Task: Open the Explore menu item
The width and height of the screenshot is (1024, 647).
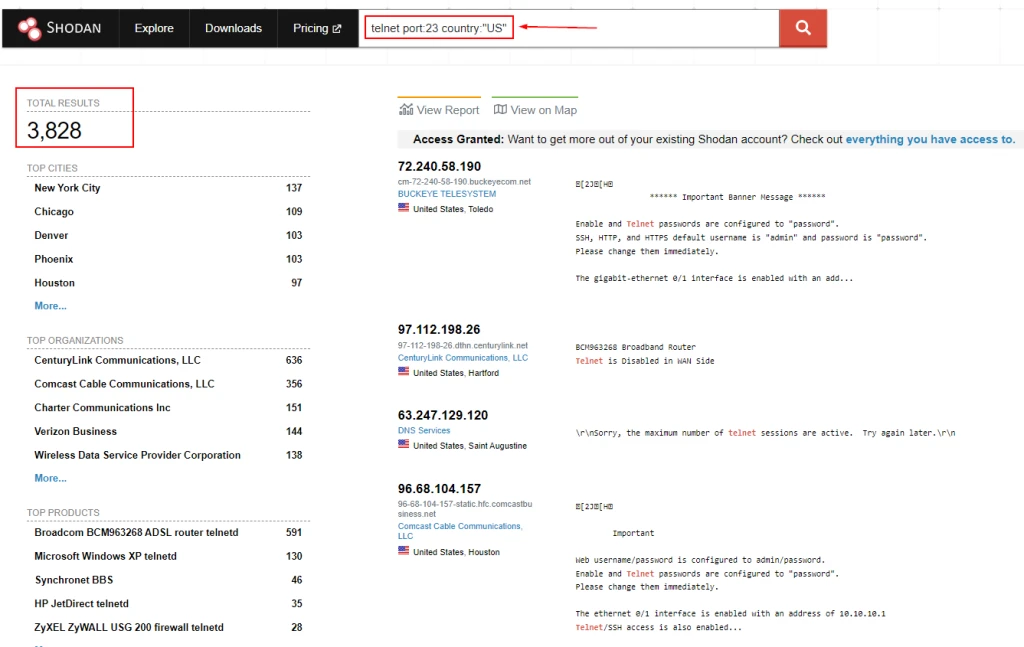Action: 154,28
